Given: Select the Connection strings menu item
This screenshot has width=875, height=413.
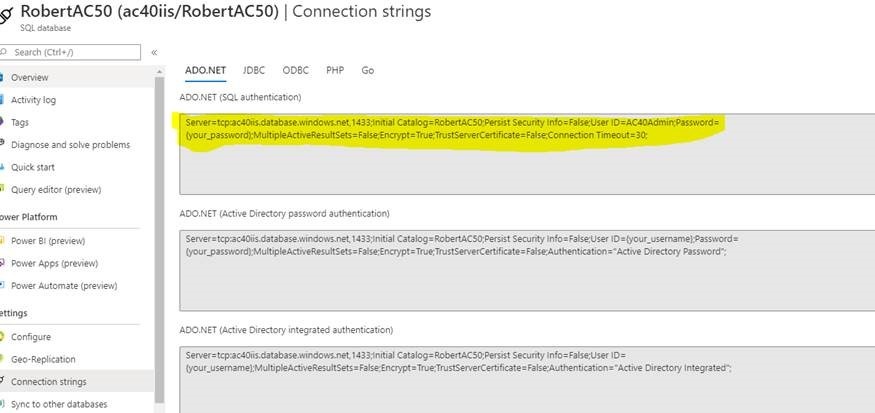Looking at the screenshot, I should pos(48,382).
